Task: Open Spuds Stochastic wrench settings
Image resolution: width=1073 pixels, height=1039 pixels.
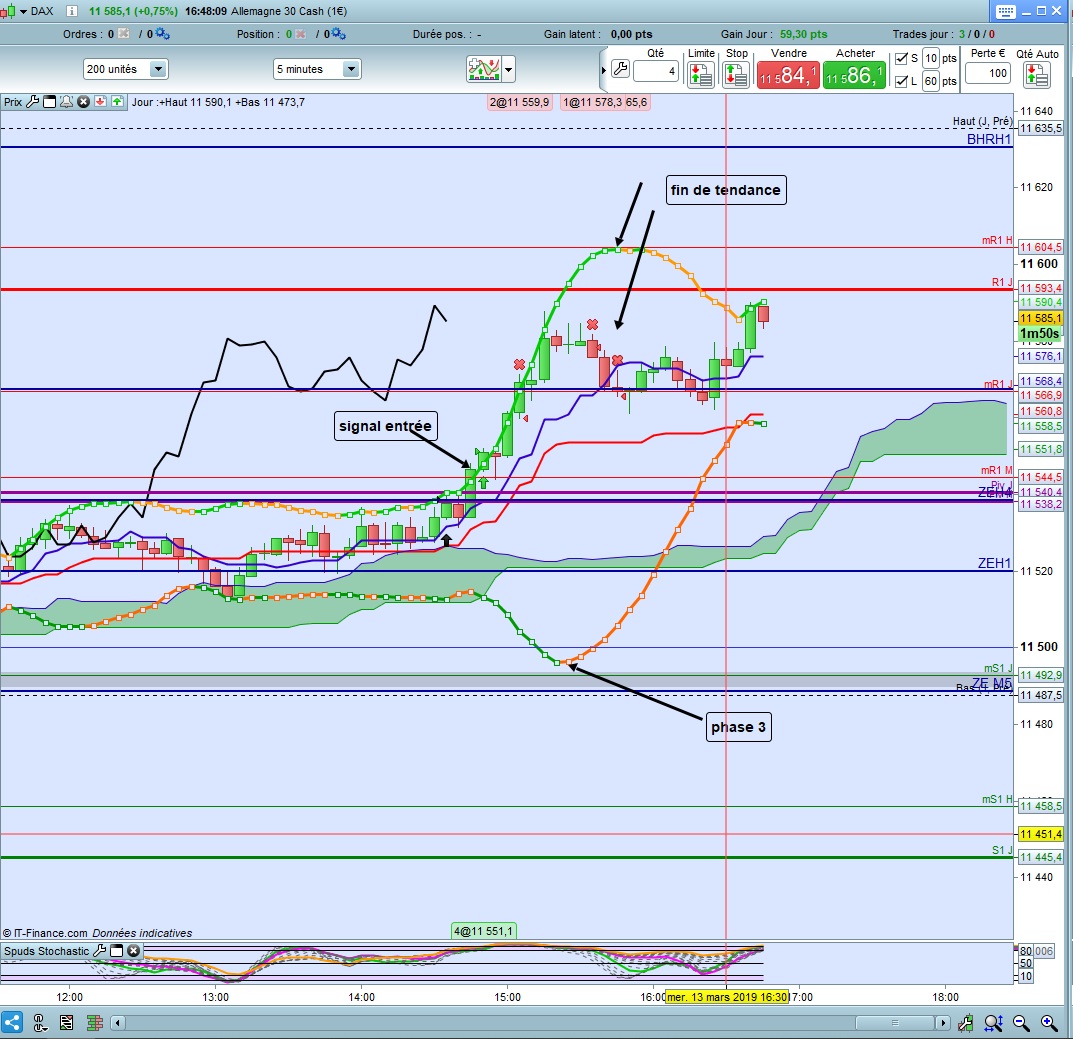Action: point(99,951)
